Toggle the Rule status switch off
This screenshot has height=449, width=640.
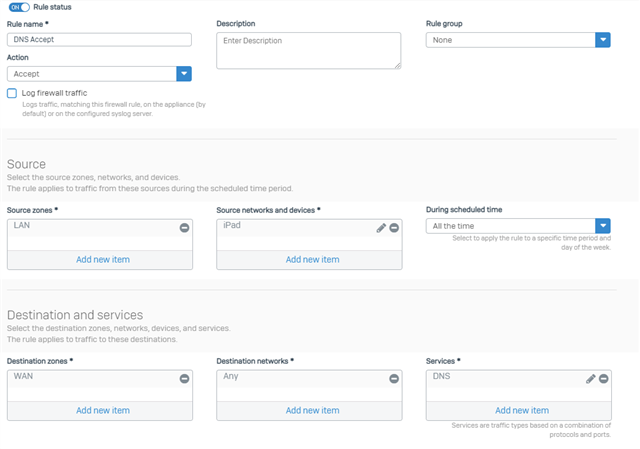19,7
